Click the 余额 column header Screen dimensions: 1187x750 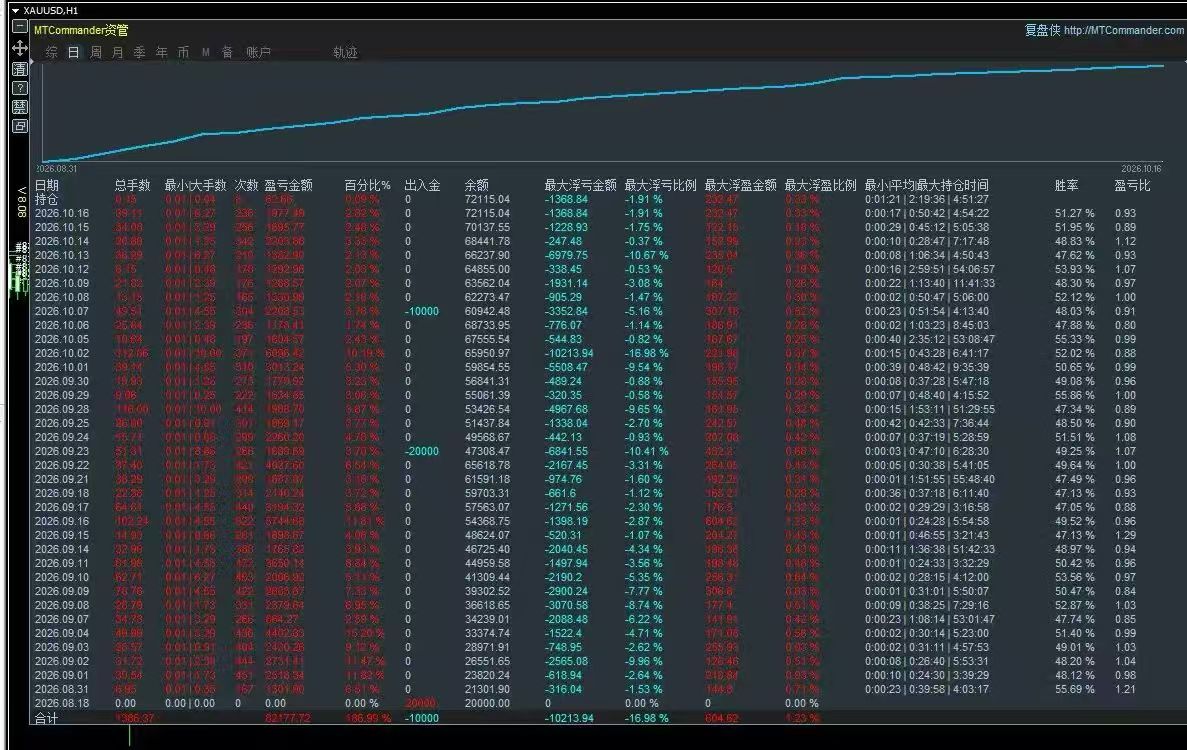pyautogui.click(x=477, y=185)
